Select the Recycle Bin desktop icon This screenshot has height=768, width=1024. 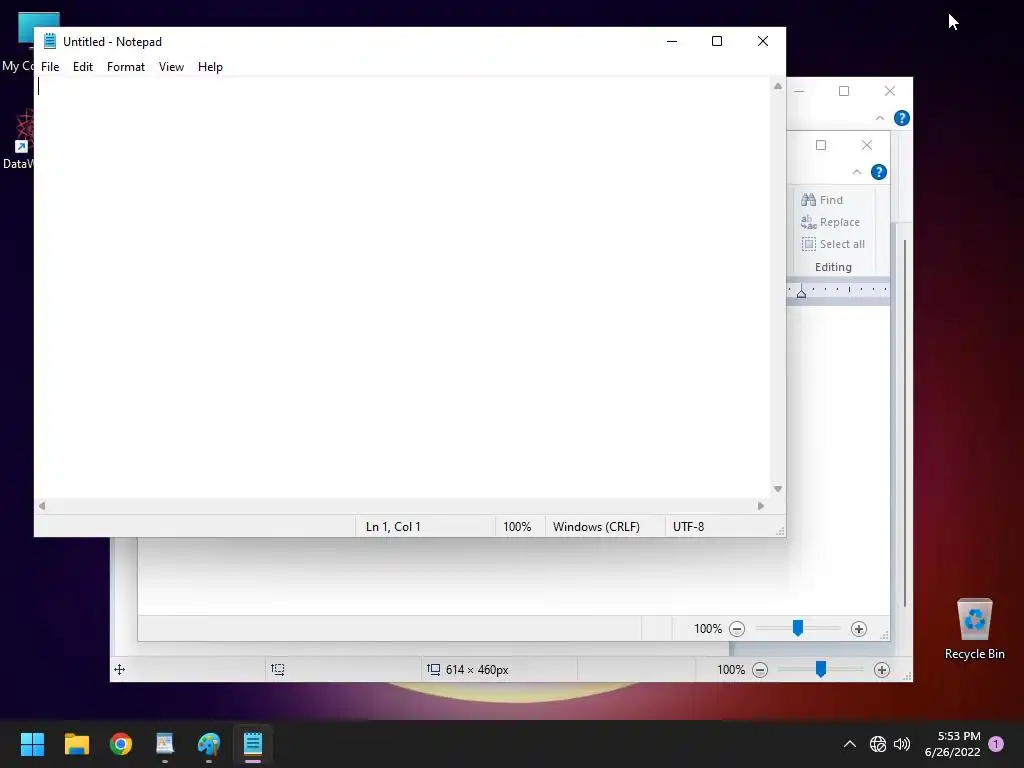(x=974, y=629)
